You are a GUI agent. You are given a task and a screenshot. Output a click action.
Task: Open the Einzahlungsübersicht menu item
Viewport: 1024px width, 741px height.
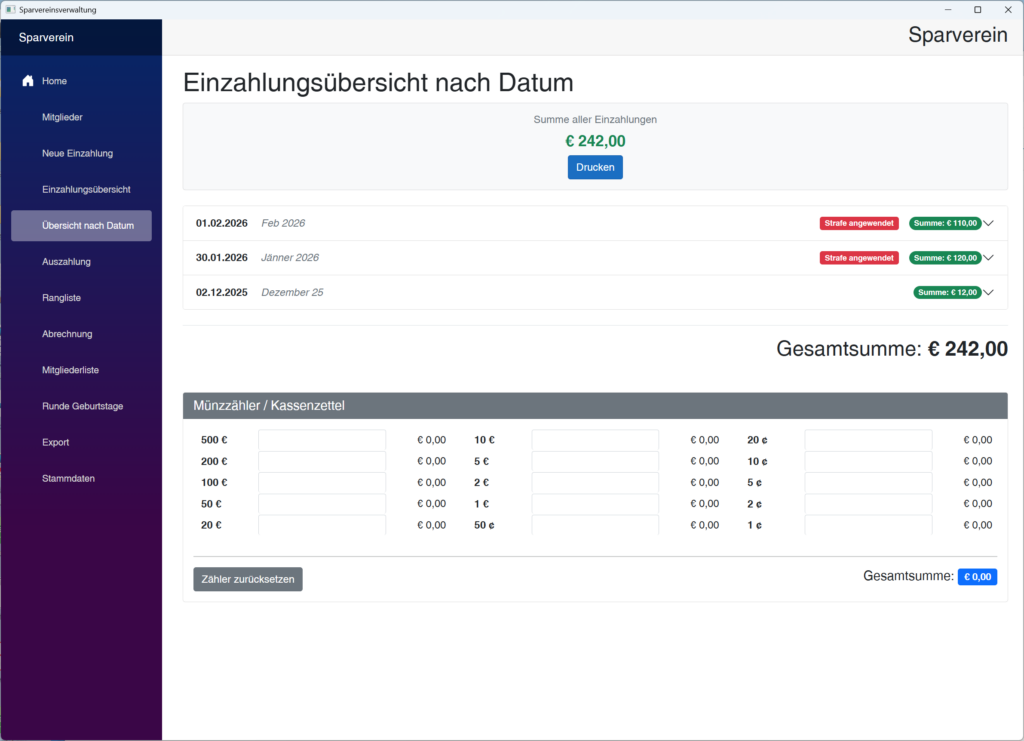[86, 189]
